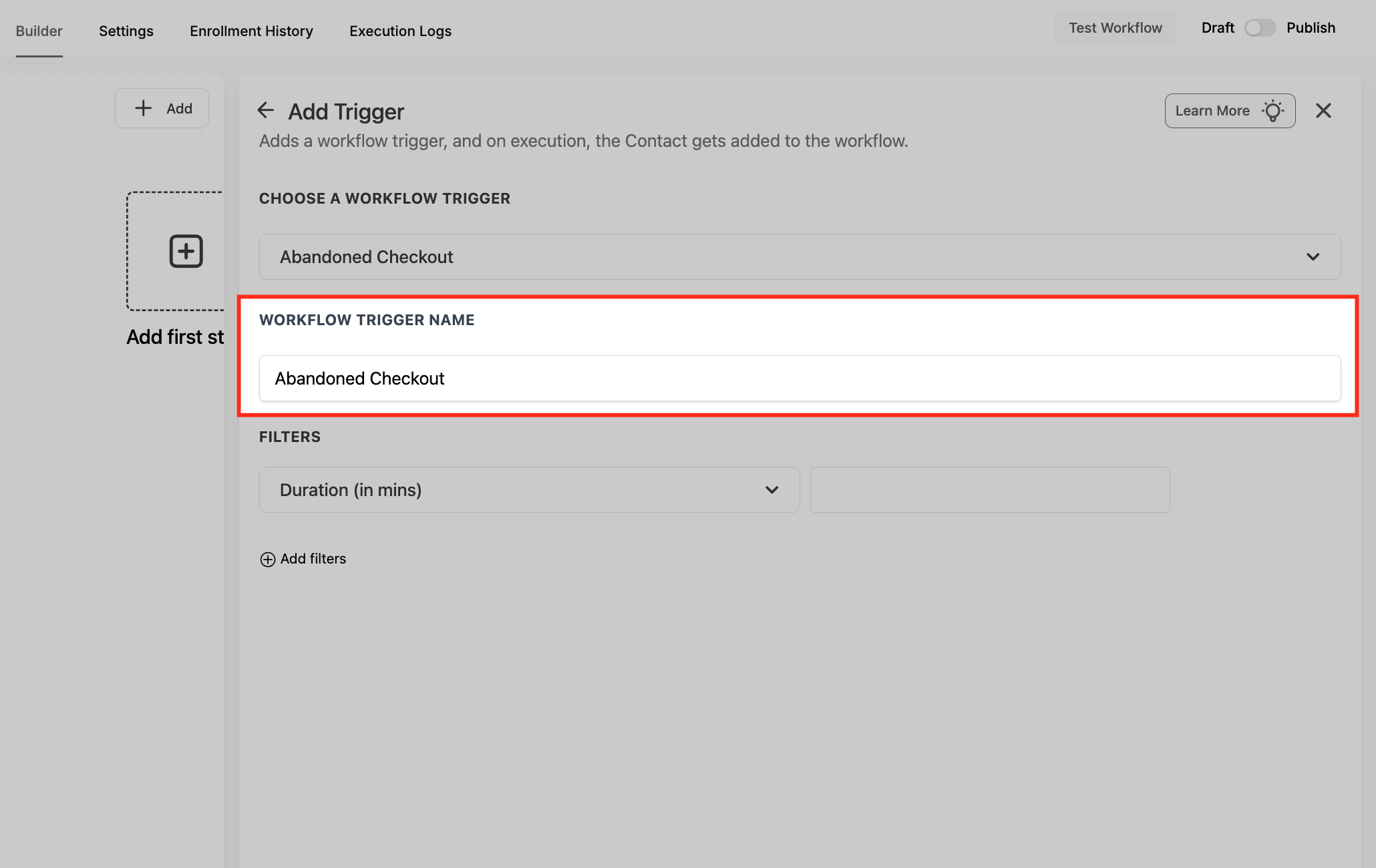
Task: Click the plus square in dashed placeholder
Action: (x=186, y=251)
